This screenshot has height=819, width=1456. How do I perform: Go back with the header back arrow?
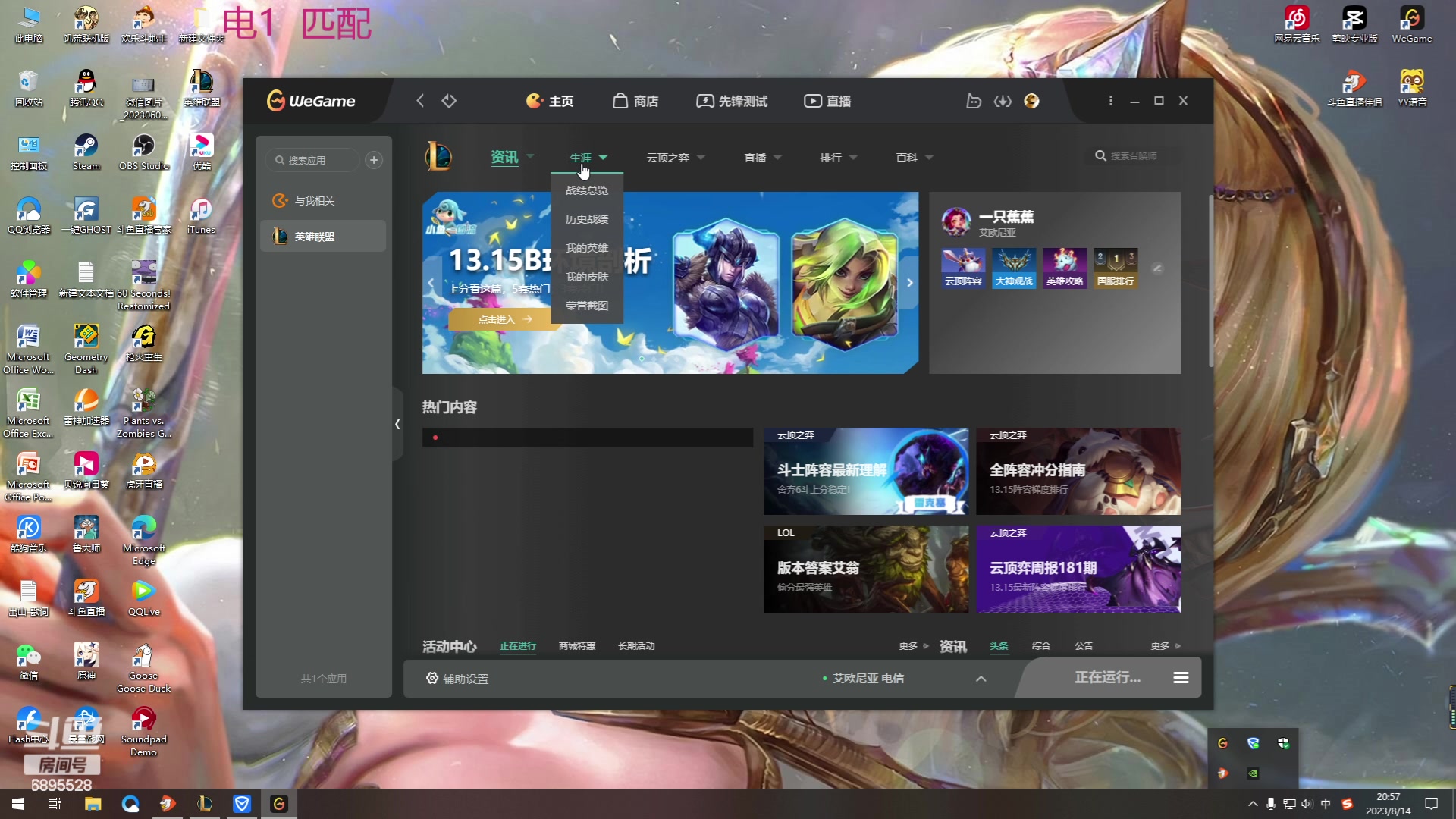[420, 101]
